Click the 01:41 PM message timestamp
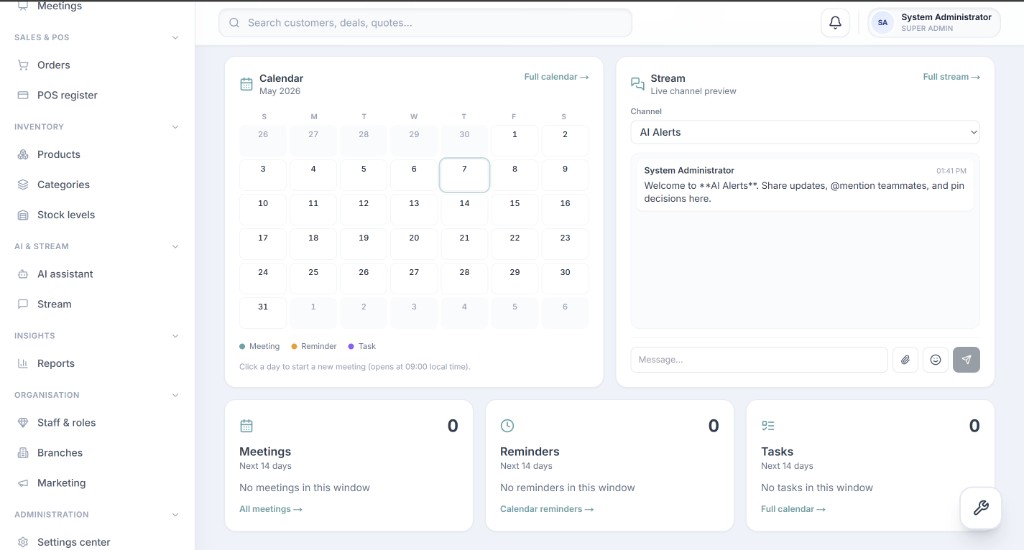This screenshot has height=550, width=1024. [x=951, y=171]
